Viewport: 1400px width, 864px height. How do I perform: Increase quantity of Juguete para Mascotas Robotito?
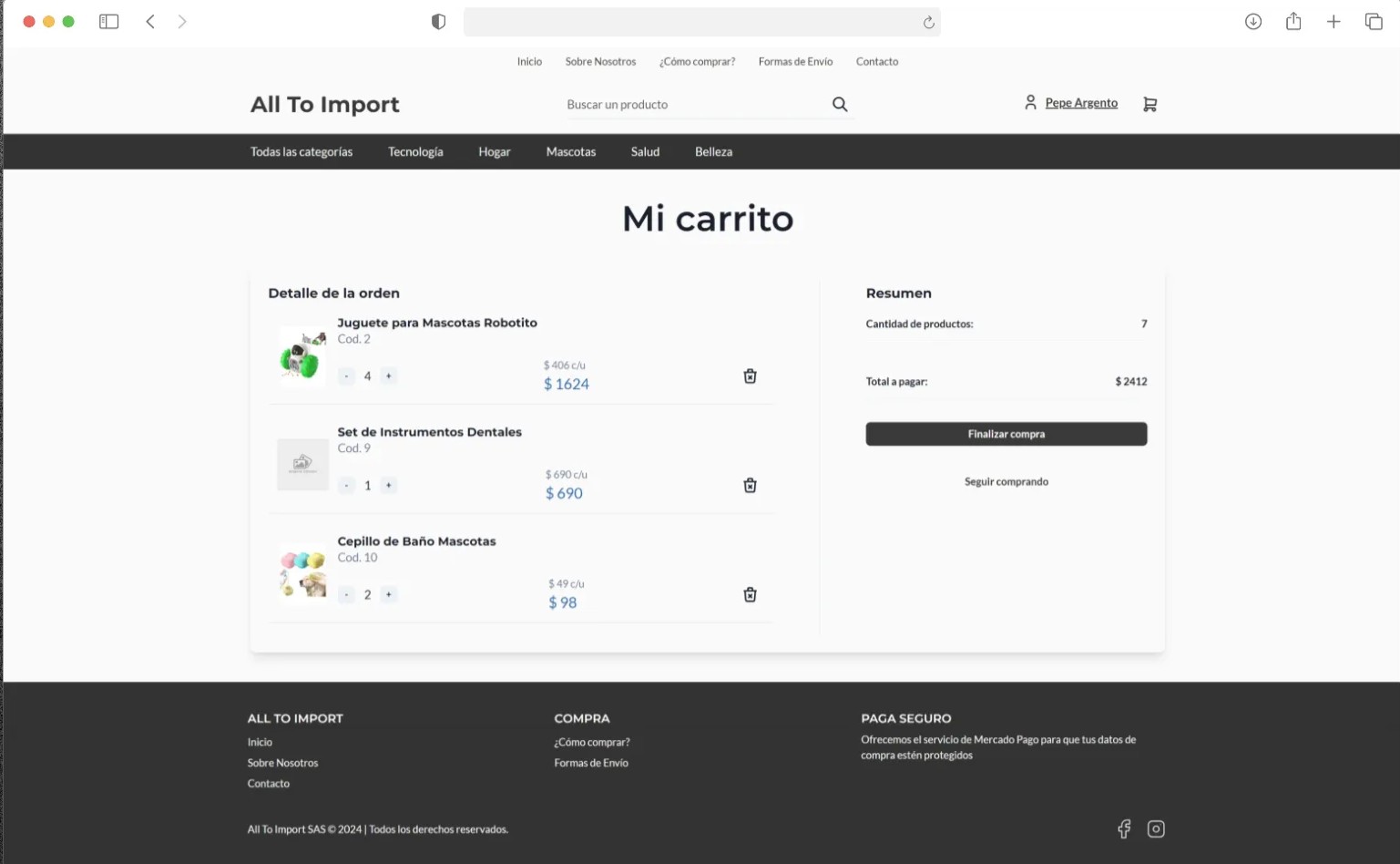(389, 376)
